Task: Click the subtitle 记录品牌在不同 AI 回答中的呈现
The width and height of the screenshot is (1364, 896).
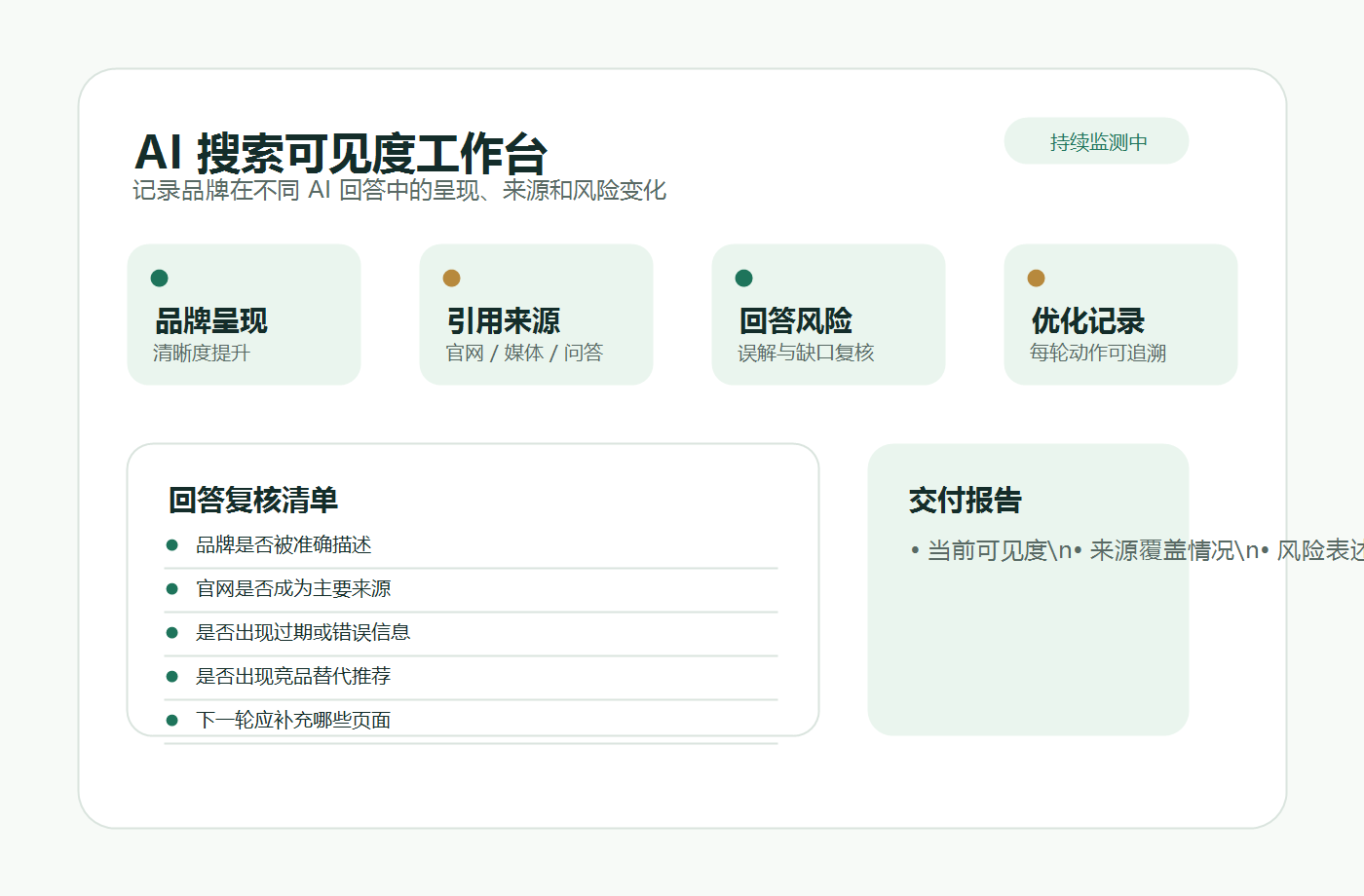Action: 399,190
